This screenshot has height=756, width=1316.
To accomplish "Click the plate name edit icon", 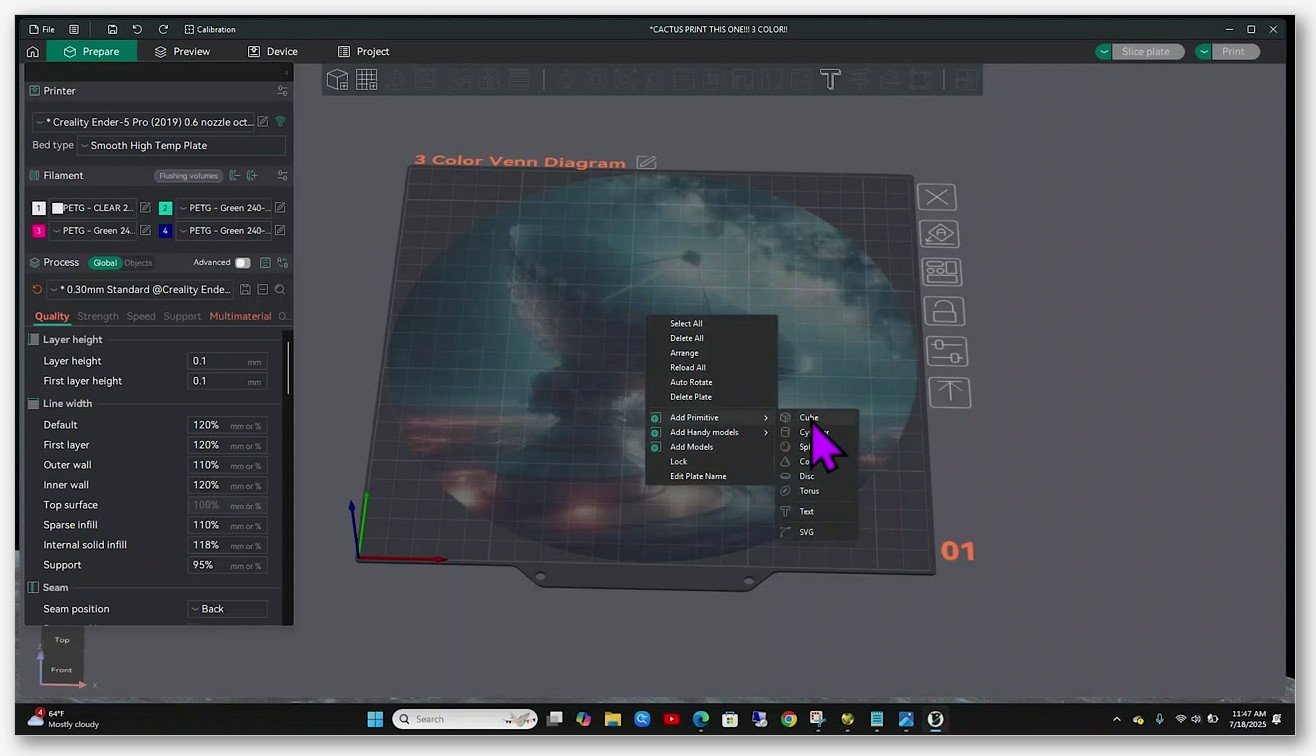I will point(647,162).
